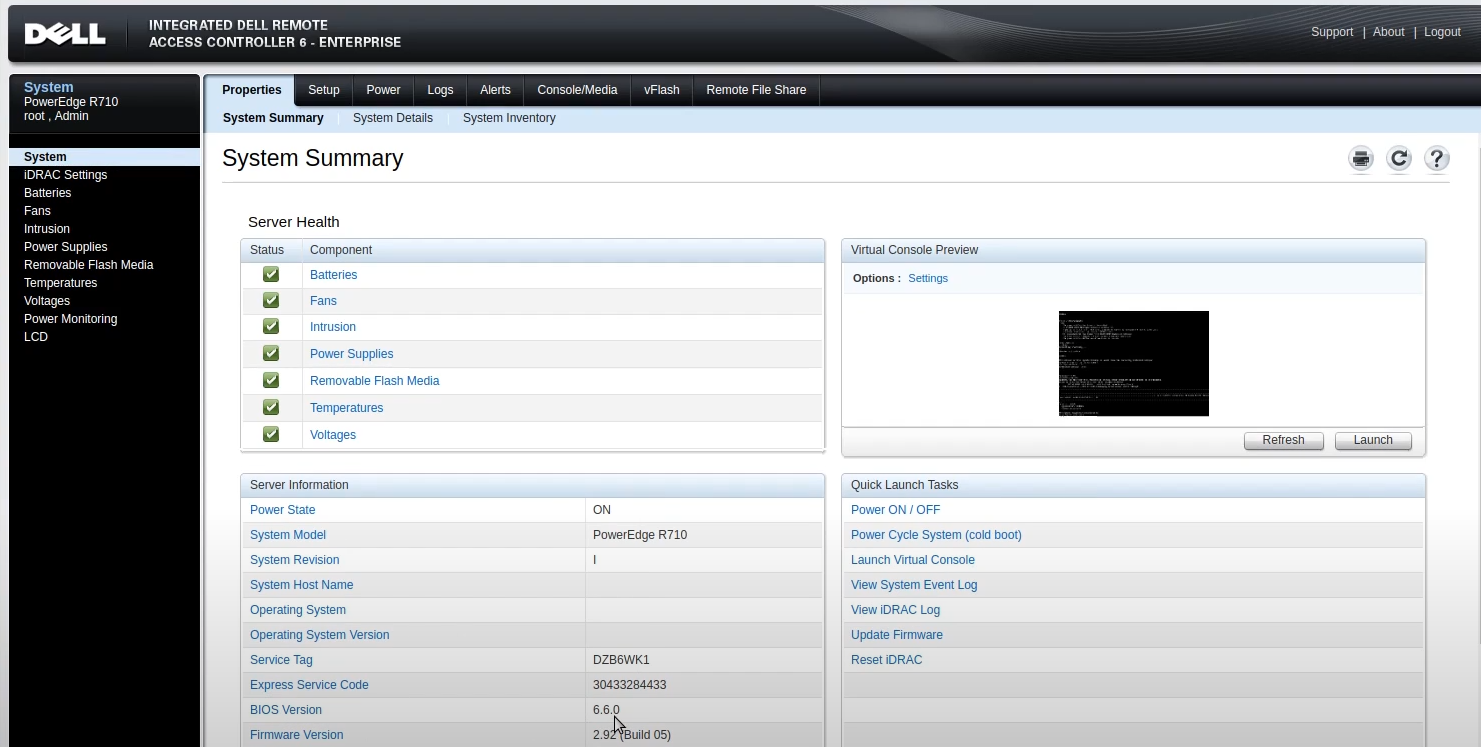Click Power Cycle System (cold boot)
Image resolution: width=1481 pixels, height=747 pixels.
936,535
